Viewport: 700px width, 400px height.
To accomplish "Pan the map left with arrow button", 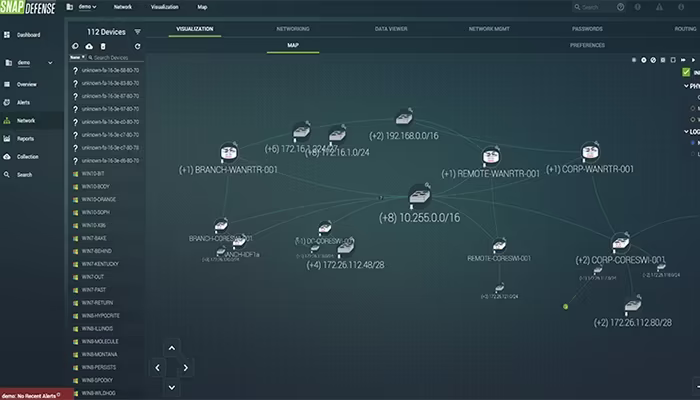I will [158, 368].
